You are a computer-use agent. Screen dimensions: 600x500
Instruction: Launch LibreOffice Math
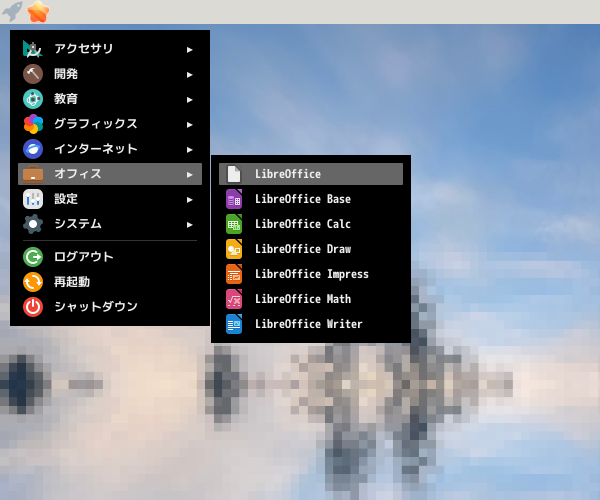point(311,299)
